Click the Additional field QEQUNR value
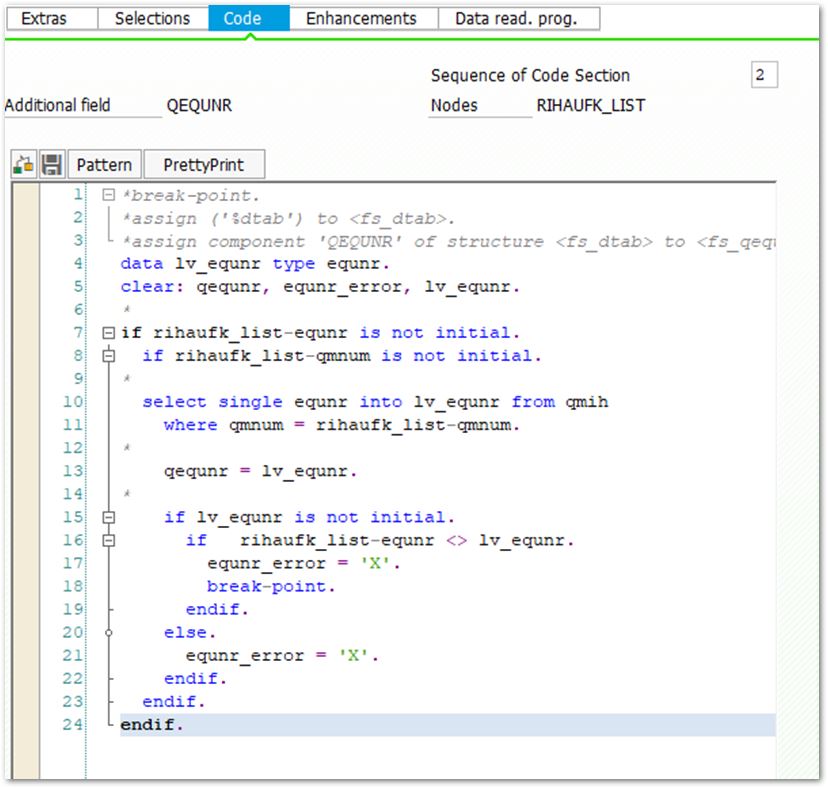This screenshot has width=828, height=788. (x=200, y=106)
